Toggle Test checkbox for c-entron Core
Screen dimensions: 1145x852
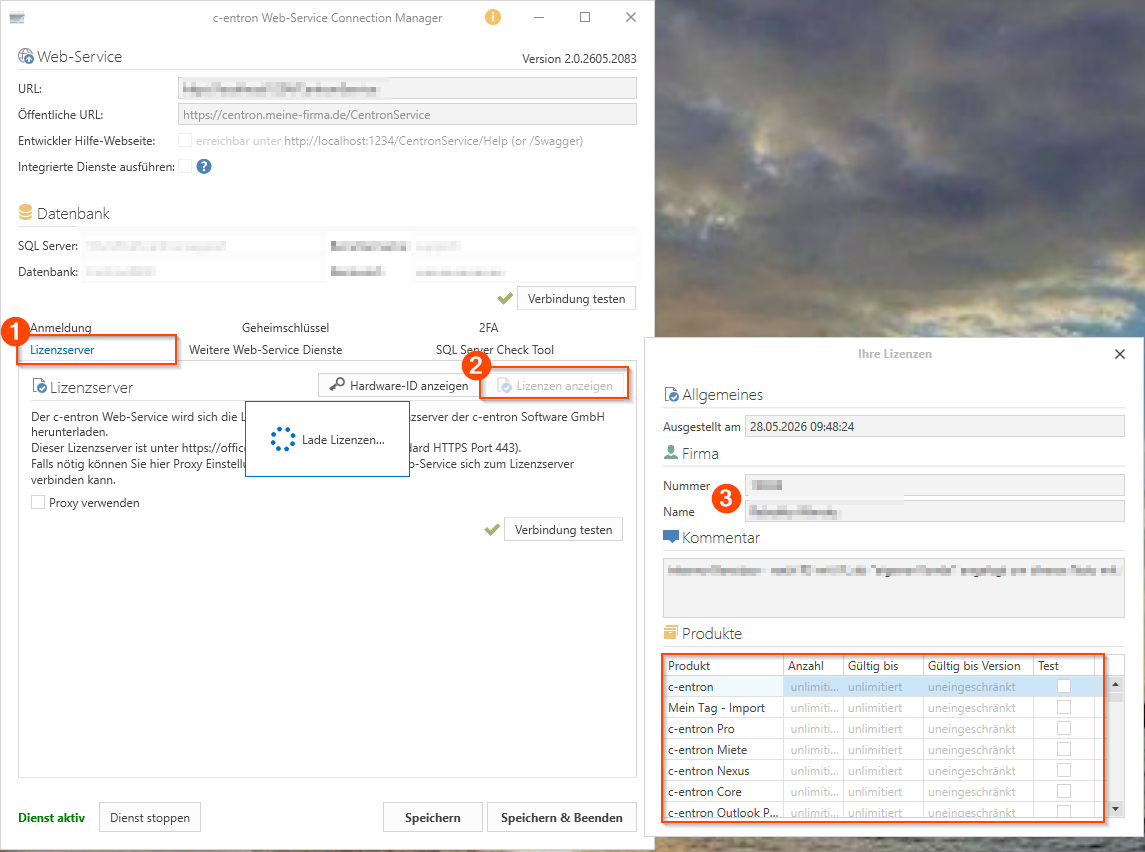click(x=1064, y=791)
